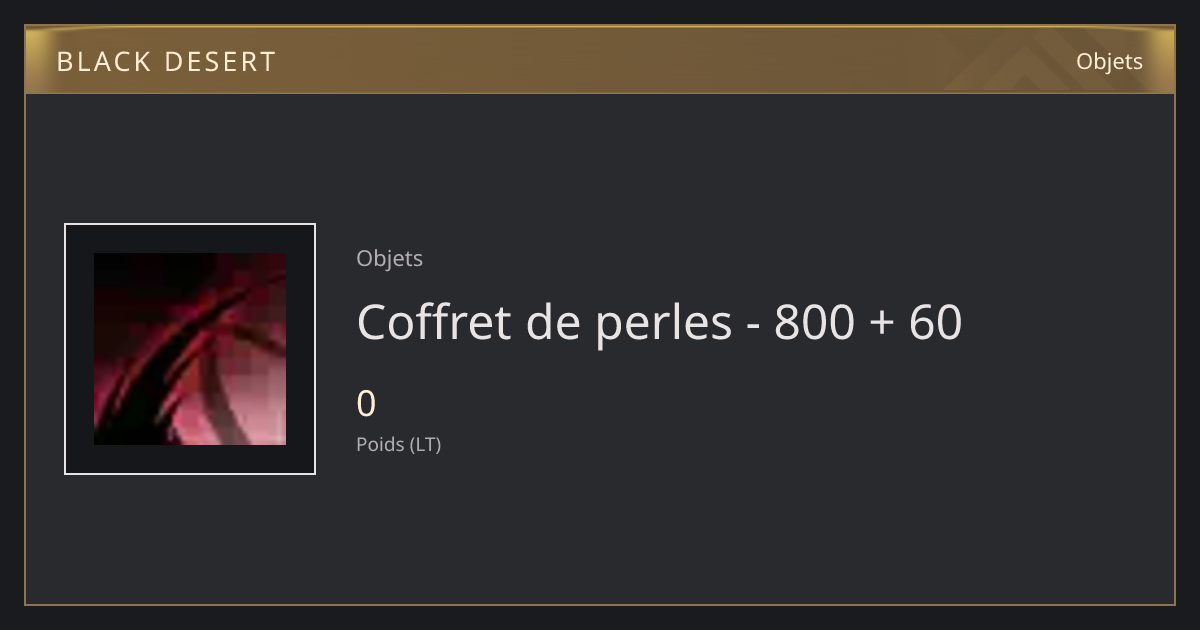The width and height of the screenshot is (1200, 630).
Task: Select the number 800 in the title
Action: [x=814, y=322]
